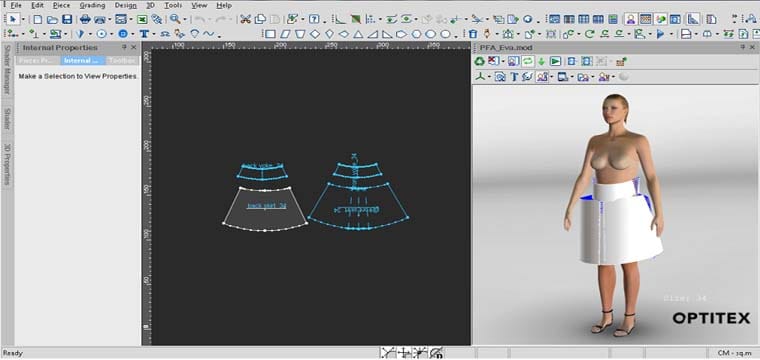Open the View menu
The width and height of the screenshot is (760, 360).
click(x=199, y=5)
